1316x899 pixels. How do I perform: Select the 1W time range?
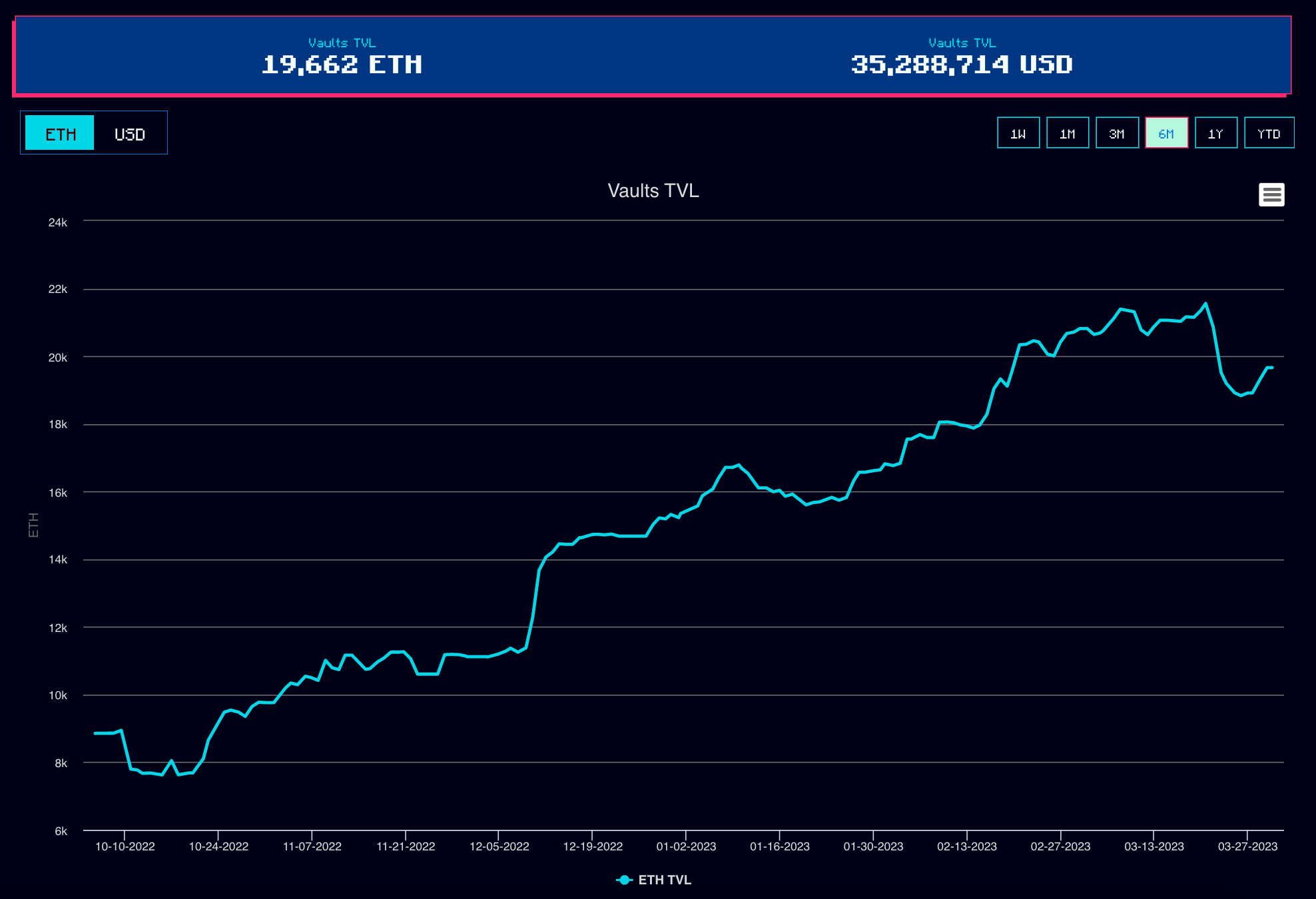(x=1018, y=133)
